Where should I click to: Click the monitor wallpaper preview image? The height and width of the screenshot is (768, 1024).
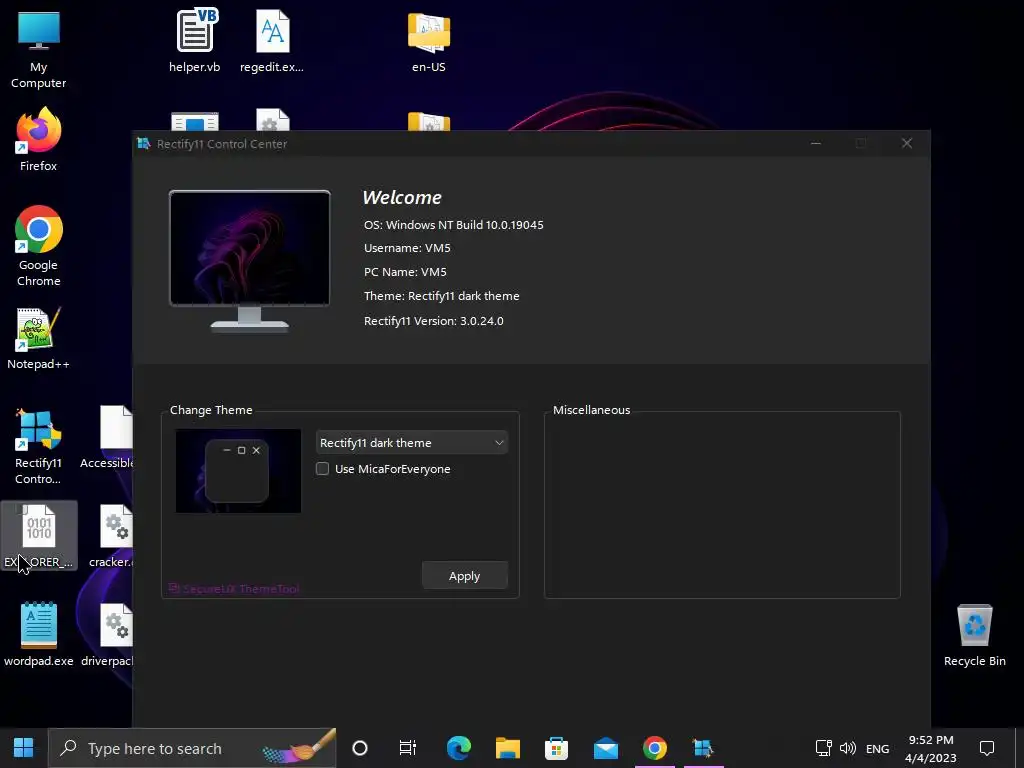click(249, 248)
